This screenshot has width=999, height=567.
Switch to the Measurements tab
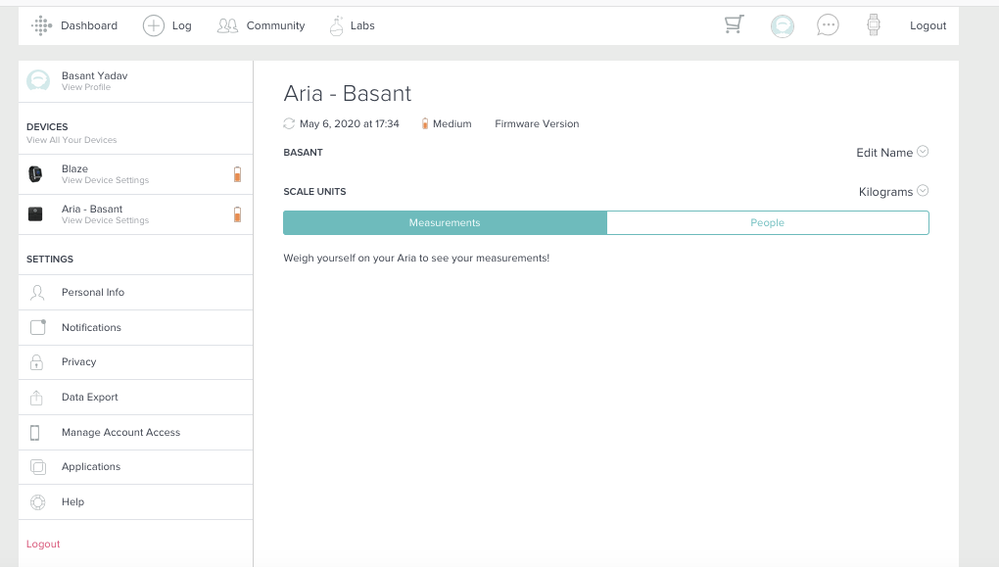[x=445, y=222]
